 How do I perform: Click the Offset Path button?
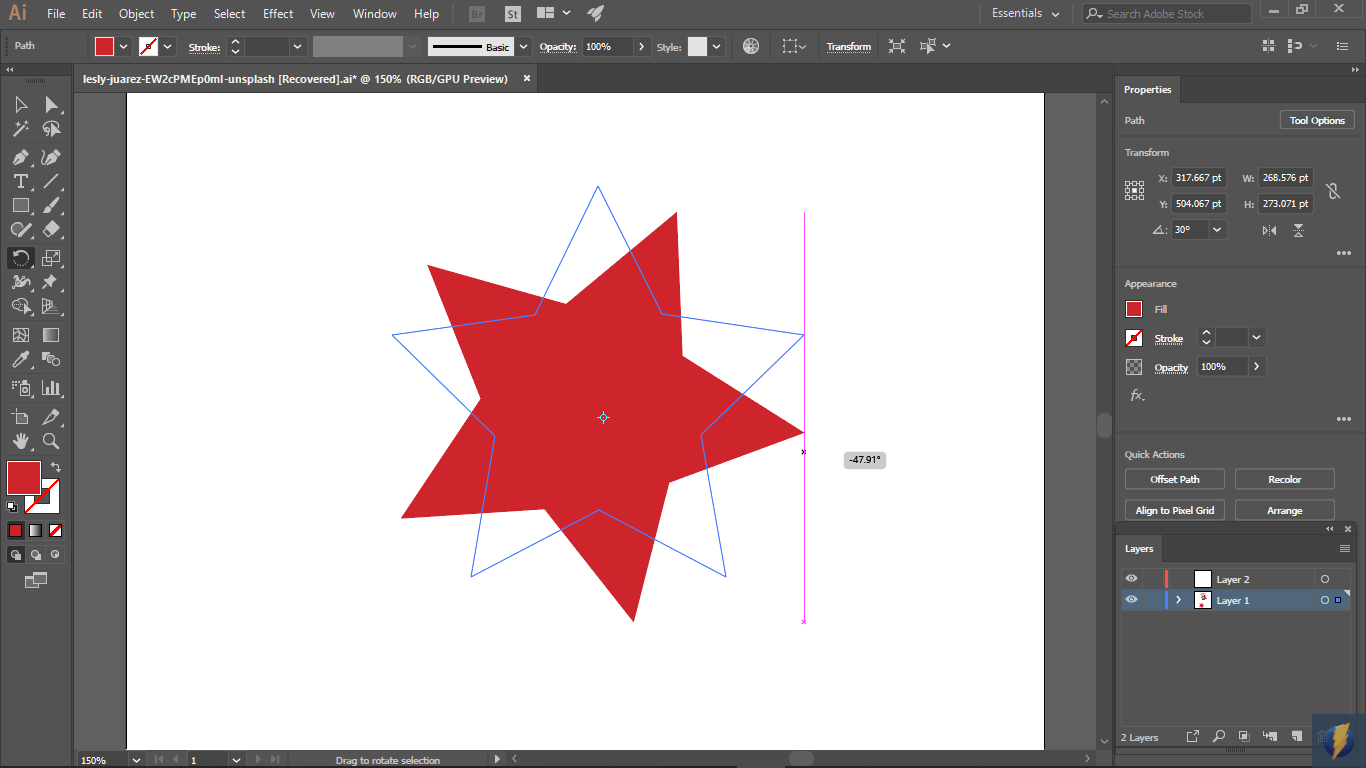pyautogui.click(x=1174, y=478)
